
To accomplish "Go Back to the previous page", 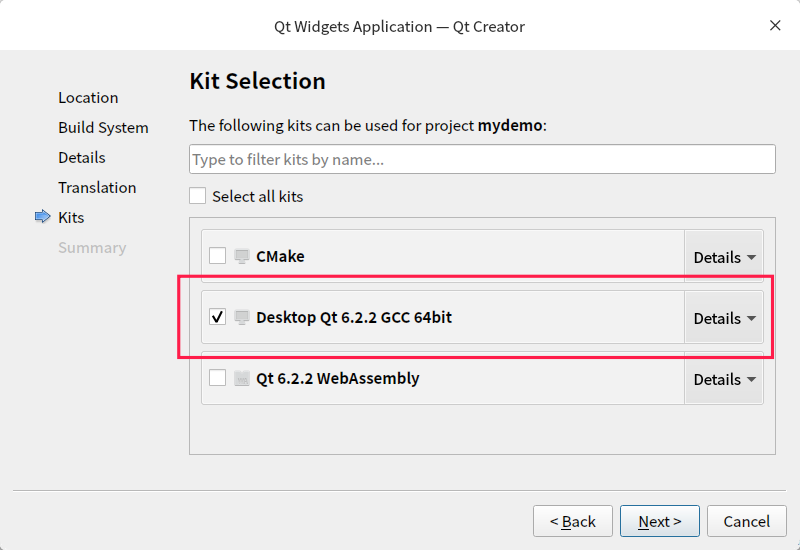I will pos(573,521).
